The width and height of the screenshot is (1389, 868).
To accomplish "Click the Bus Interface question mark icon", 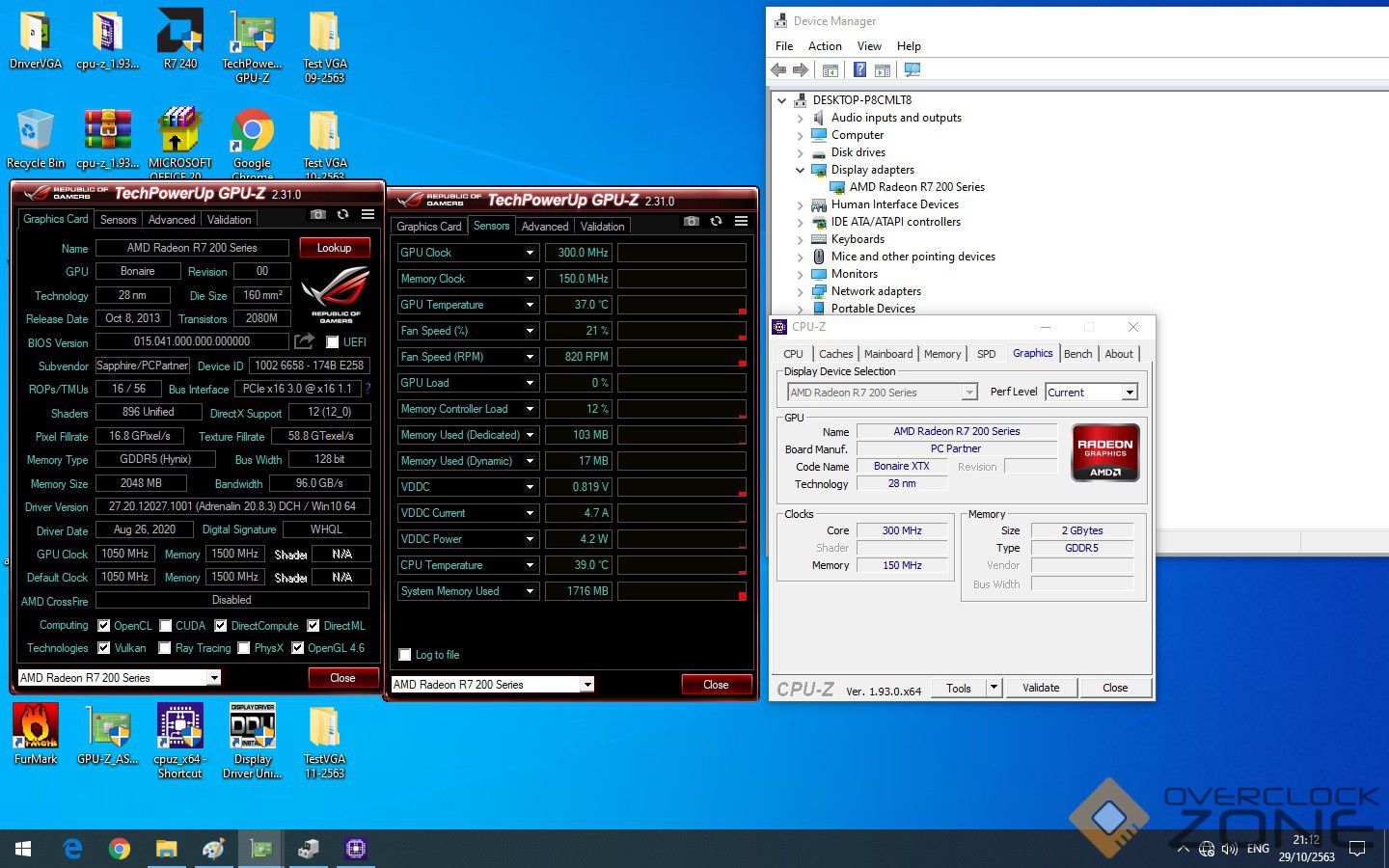I will pos(368,389).
